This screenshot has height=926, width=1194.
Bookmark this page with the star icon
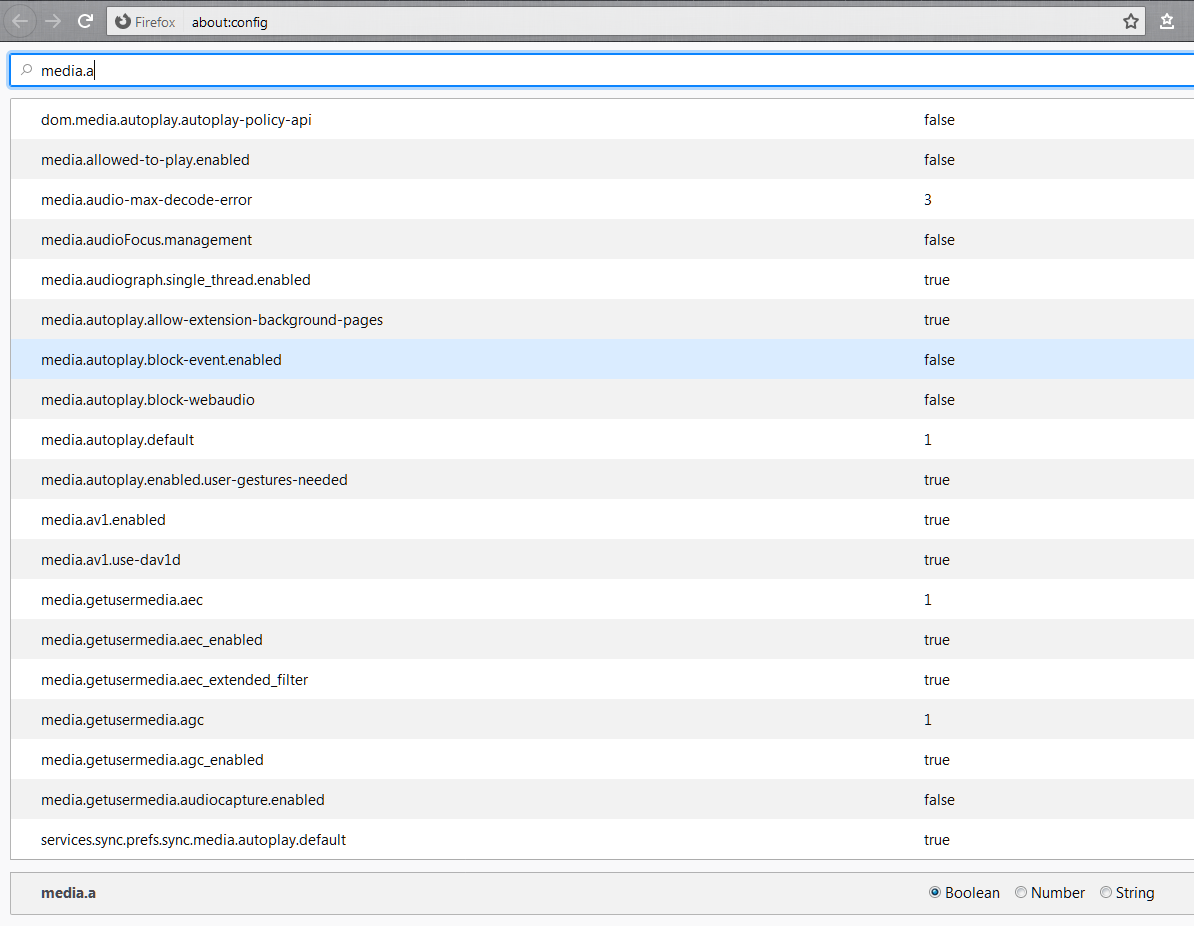[1130, 20]
